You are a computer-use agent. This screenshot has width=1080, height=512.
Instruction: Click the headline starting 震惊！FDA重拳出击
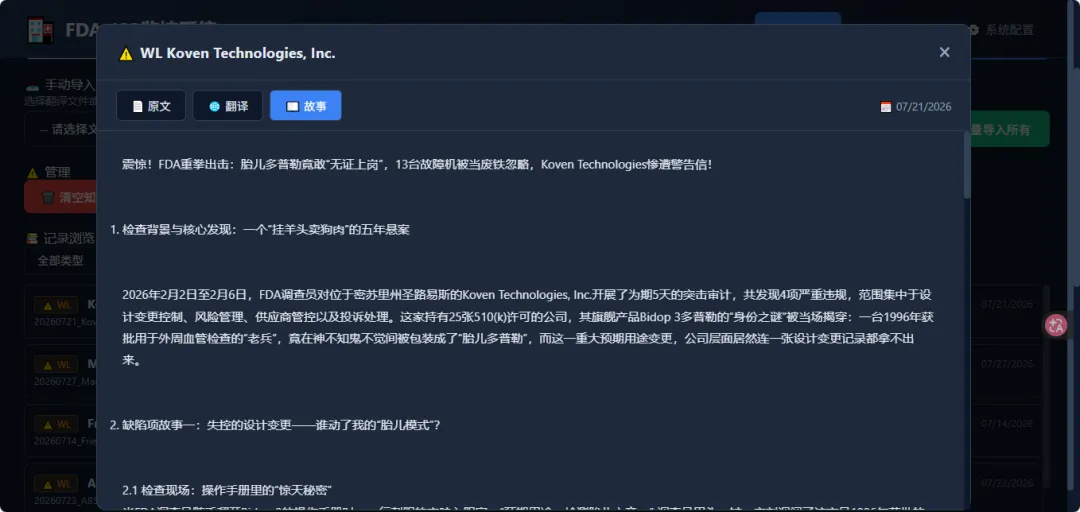[x=417, y=165]
